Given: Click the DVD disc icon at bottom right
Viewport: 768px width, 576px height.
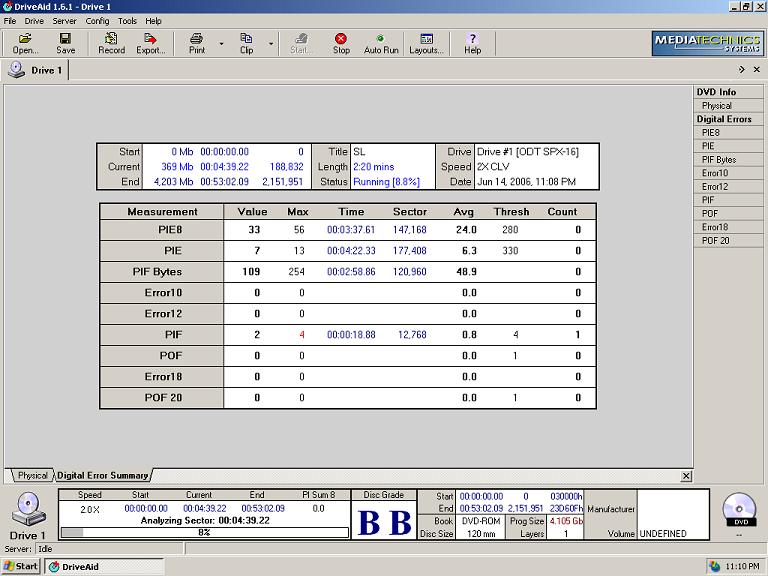Looking at the screenshot, I should pyautogui.click(x=739, y=509).
